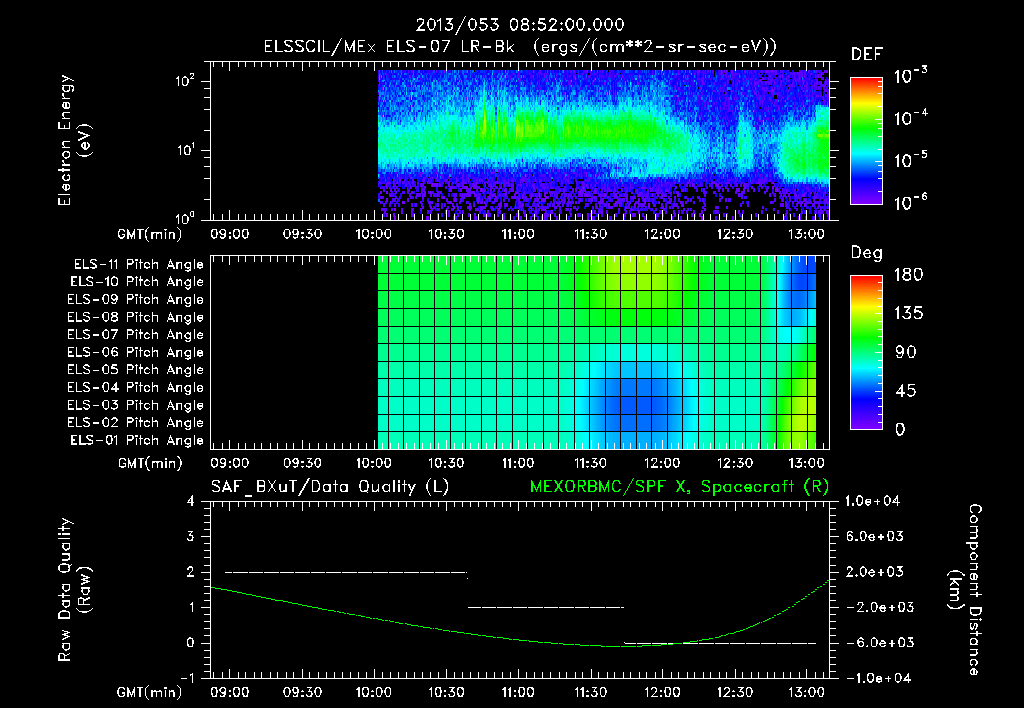1024x708 pixels.
Task: Click the DEF legend label
Action: [866, 55]
